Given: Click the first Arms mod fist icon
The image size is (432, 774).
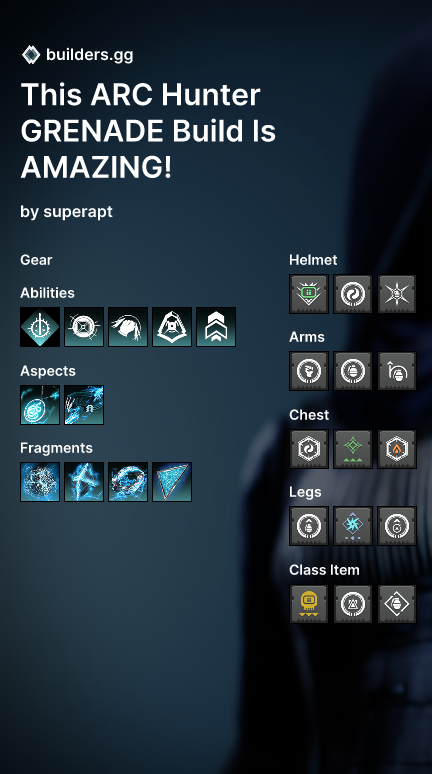Looking at the screenshot, I should coord(309,371).
